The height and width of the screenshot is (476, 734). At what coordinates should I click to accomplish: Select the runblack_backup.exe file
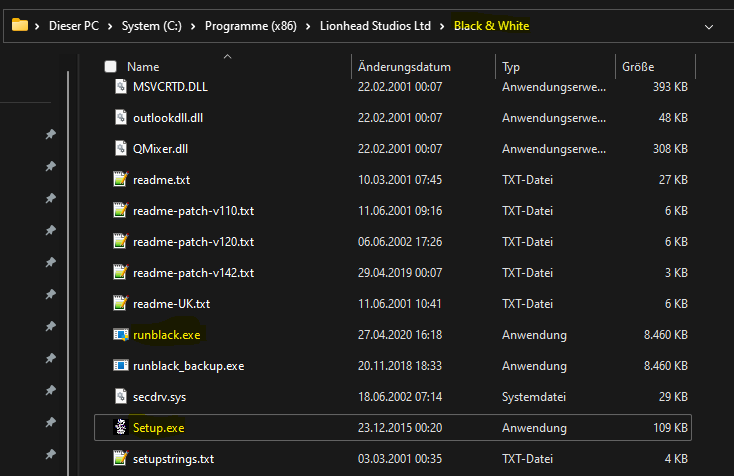coord(188,366)
